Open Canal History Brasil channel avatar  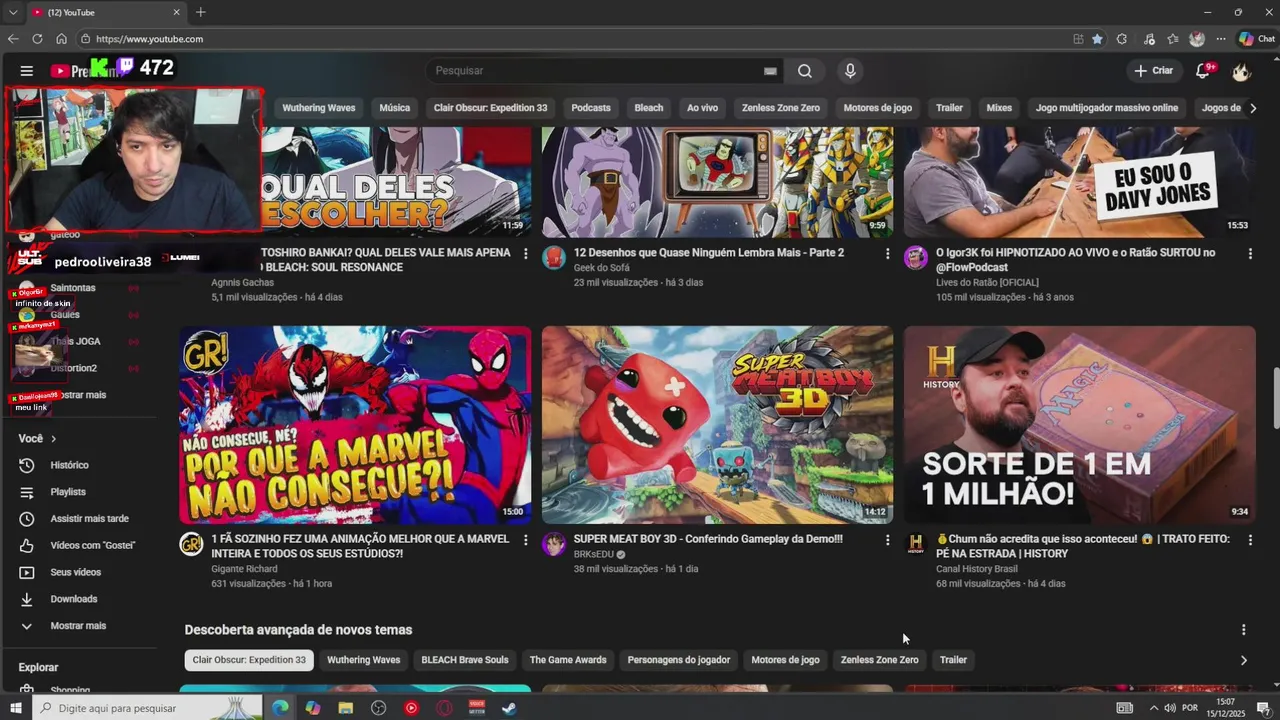click(x=916, y=544)
